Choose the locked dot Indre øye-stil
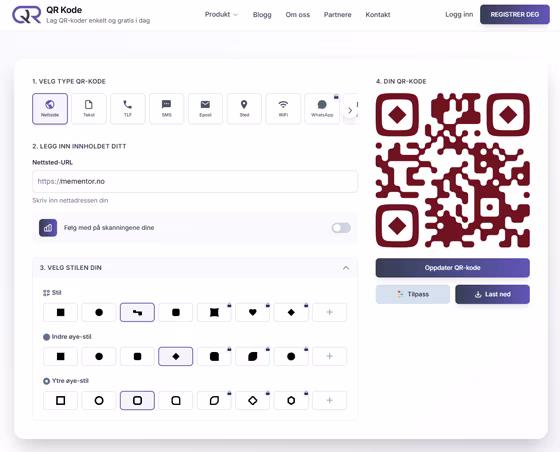This screenshot has width=560, height=452. coord(291,356)
